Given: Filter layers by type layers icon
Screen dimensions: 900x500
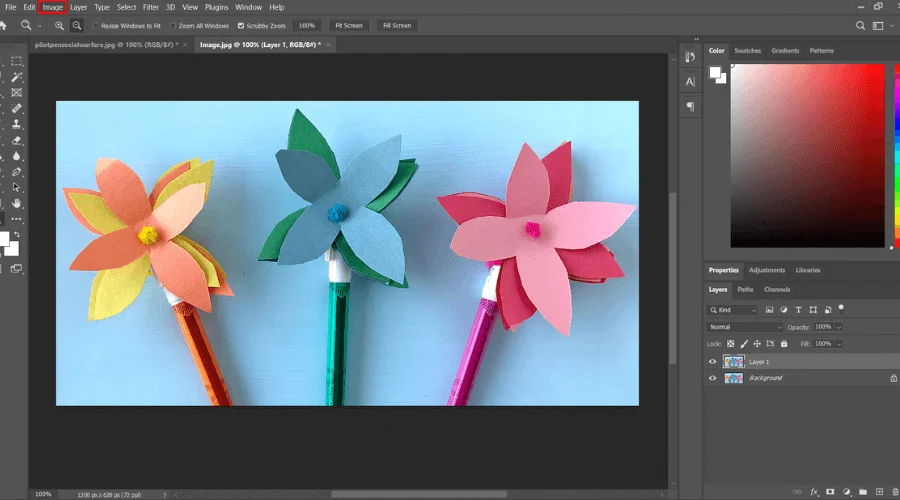Looking at the screenshot, I should (798, 309).
